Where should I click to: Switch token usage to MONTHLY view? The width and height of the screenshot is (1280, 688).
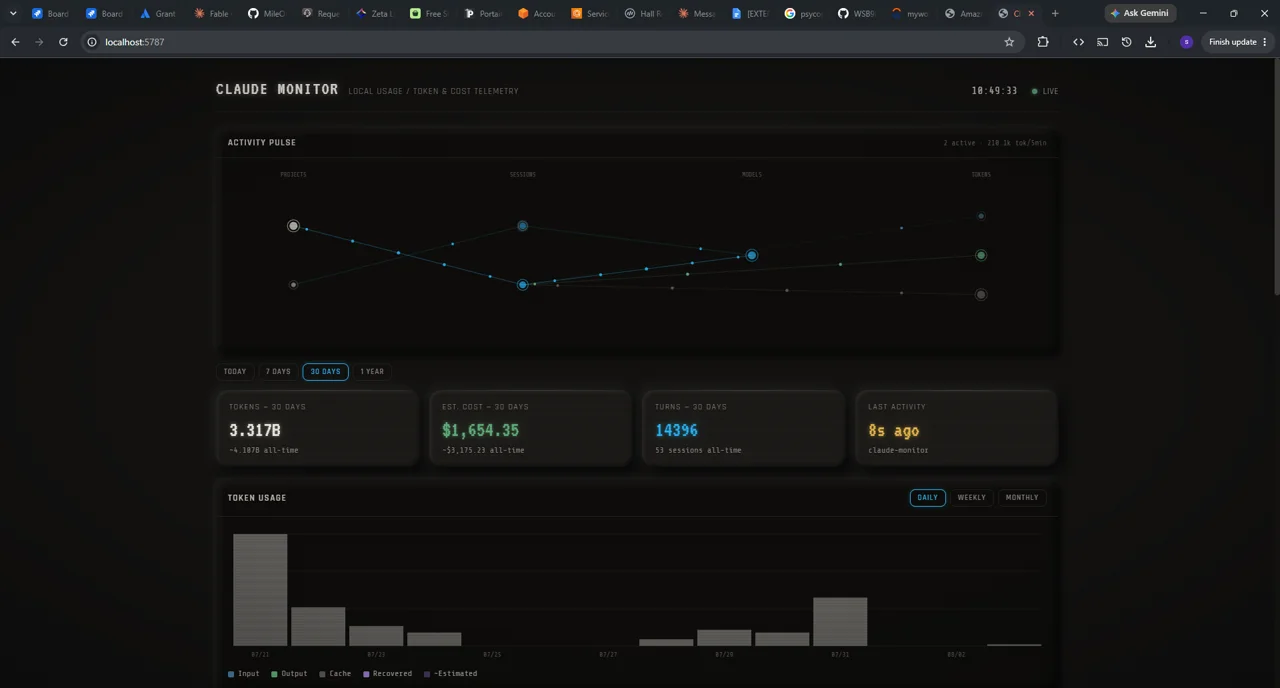(1022, 497)
